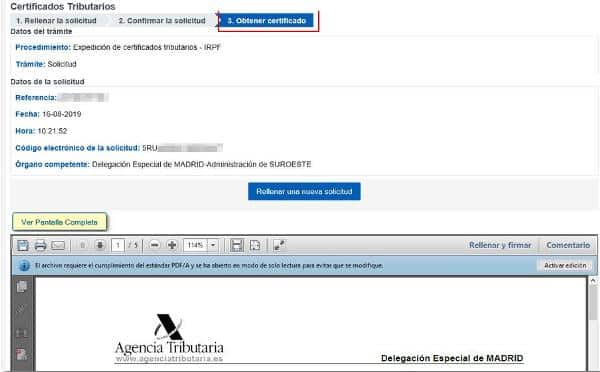600x372 pixels.
Task: Click the PDF/A read-only notice message
Action: 209,266
